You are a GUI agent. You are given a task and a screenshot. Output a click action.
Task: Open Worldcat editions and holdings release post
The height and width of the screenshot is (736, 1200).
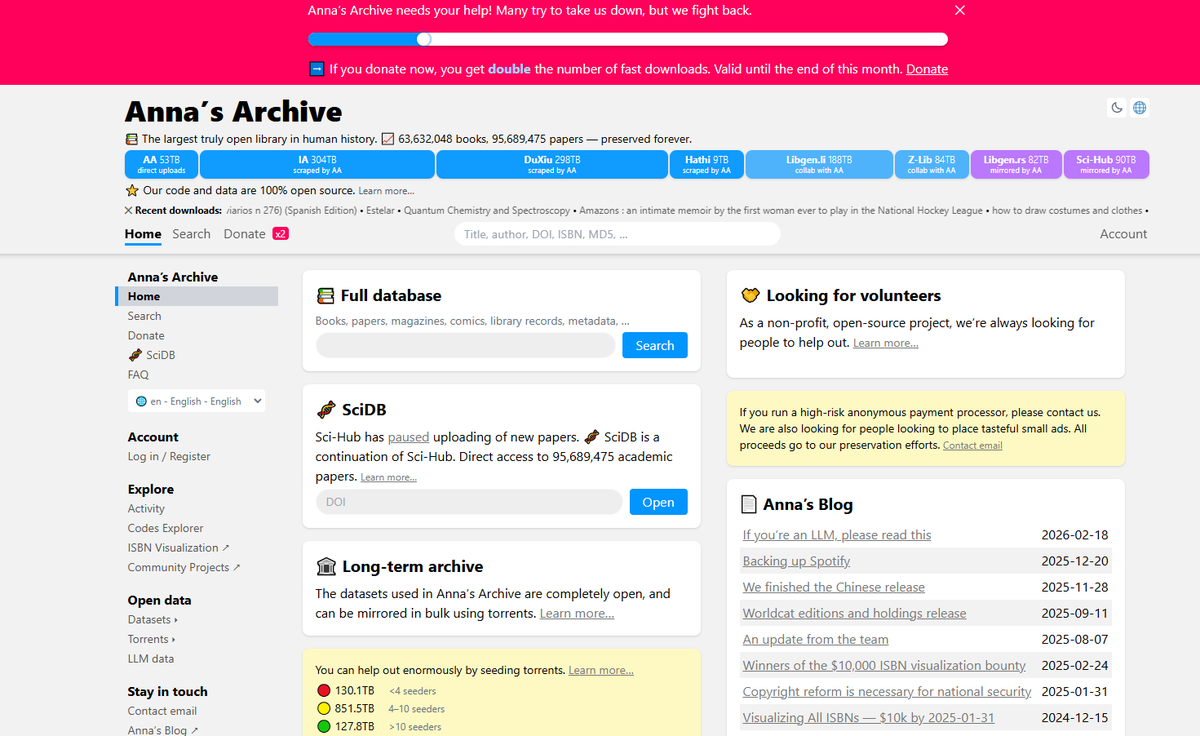tap(854, 613)
